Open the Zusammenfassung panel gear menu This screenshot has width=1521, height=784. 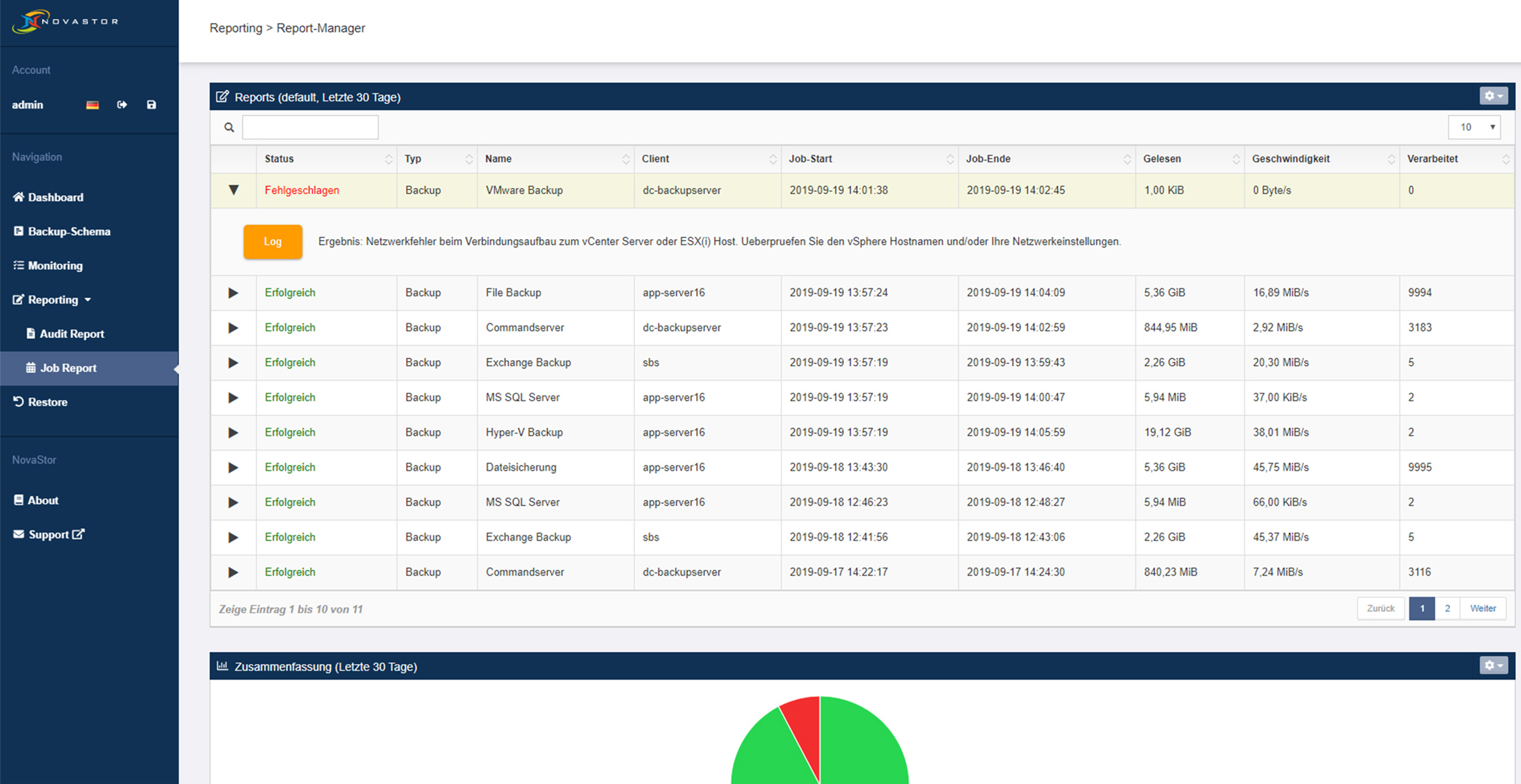pyautogui.click(x=1493, y=665)
